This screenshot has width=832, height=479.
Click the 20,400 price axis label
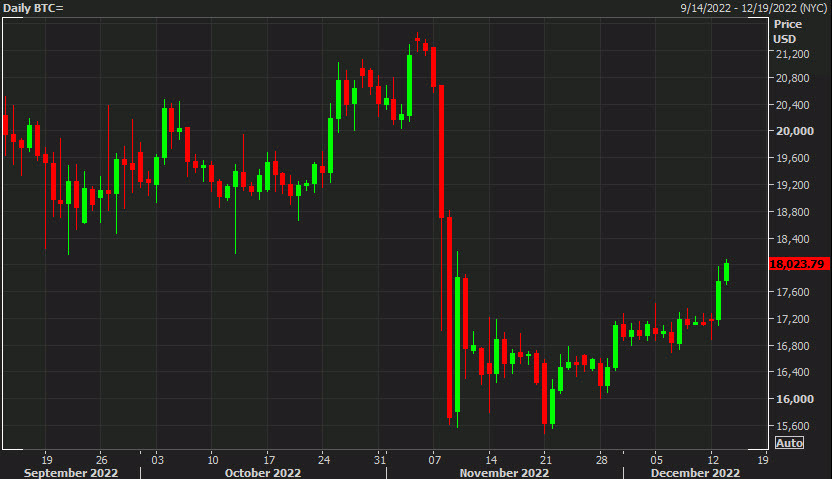coord(793,105)
